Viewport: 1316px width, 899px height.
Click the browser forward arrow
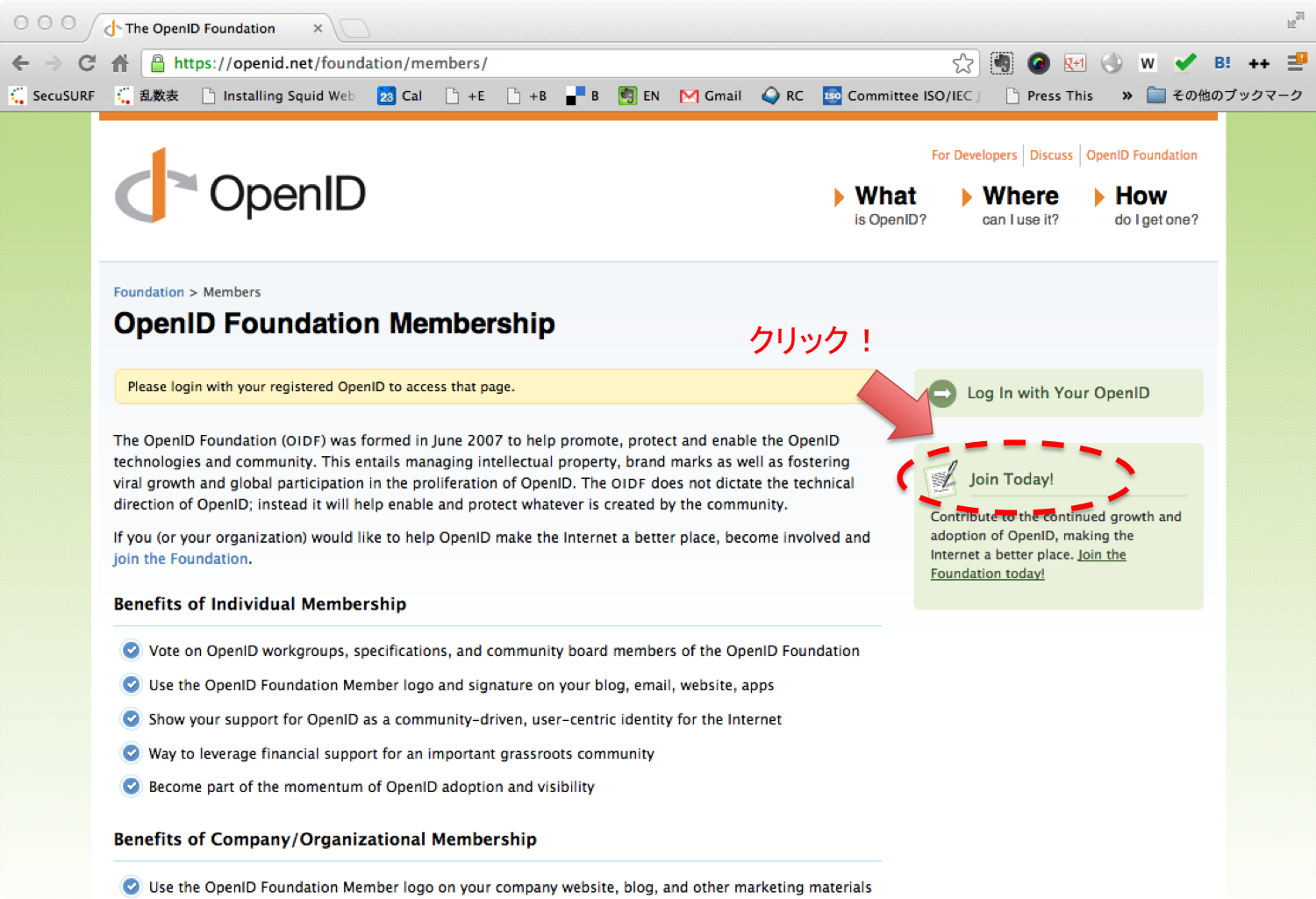coord(54,63)
